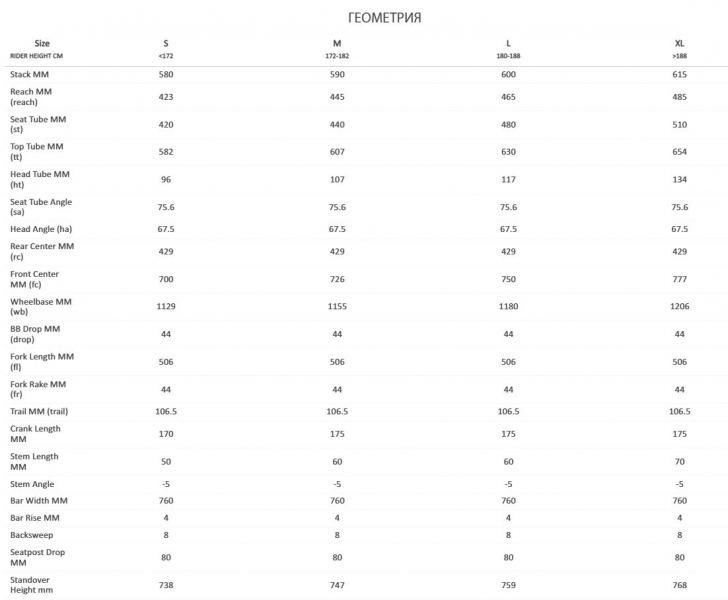The image size is (728, 600).
Task: Click the Backsweep row label
Action: point(32,535)
